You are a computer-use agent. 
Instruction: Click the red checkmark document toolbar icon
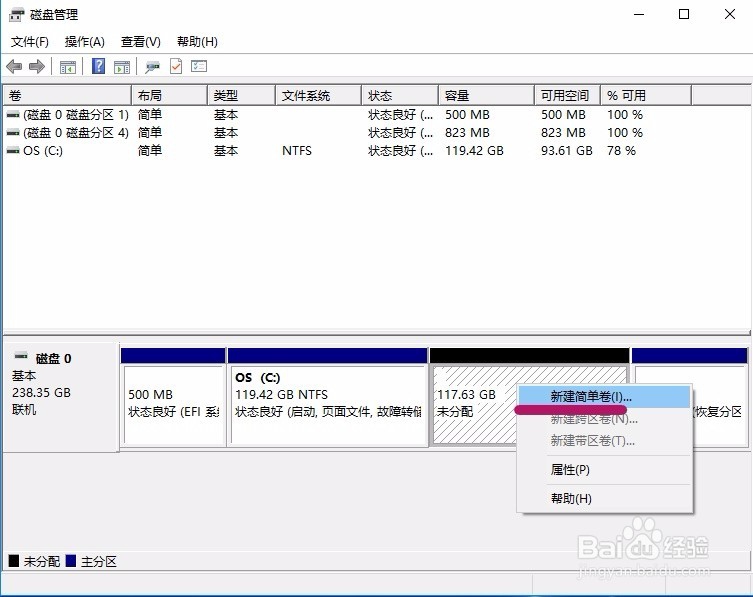(x=176, y=66)
